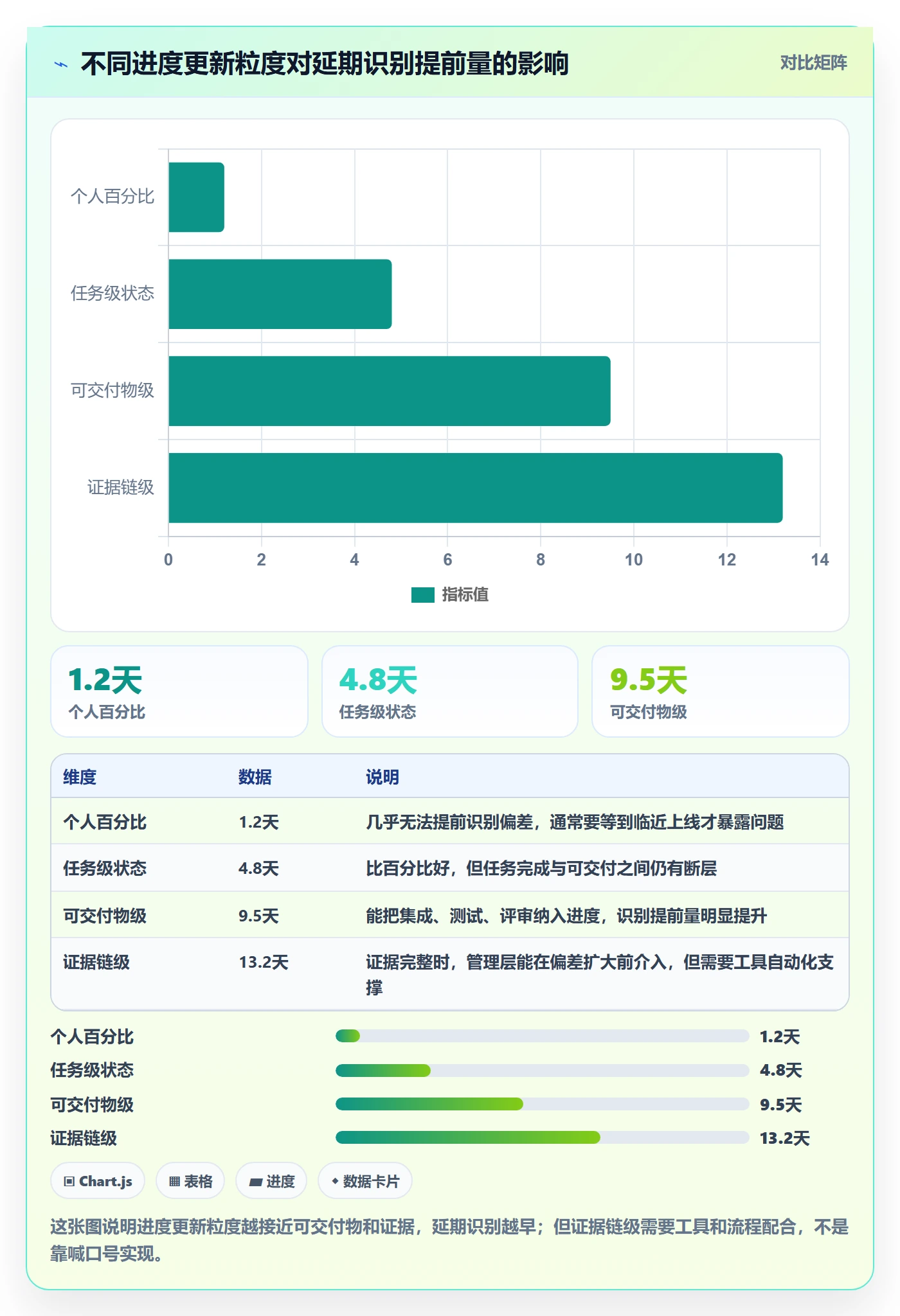This screenshot has width=900, height=1316.
Task: Click the title 不同进度更新粒度对延期识别提前量的影响
Action: (325, 64)
